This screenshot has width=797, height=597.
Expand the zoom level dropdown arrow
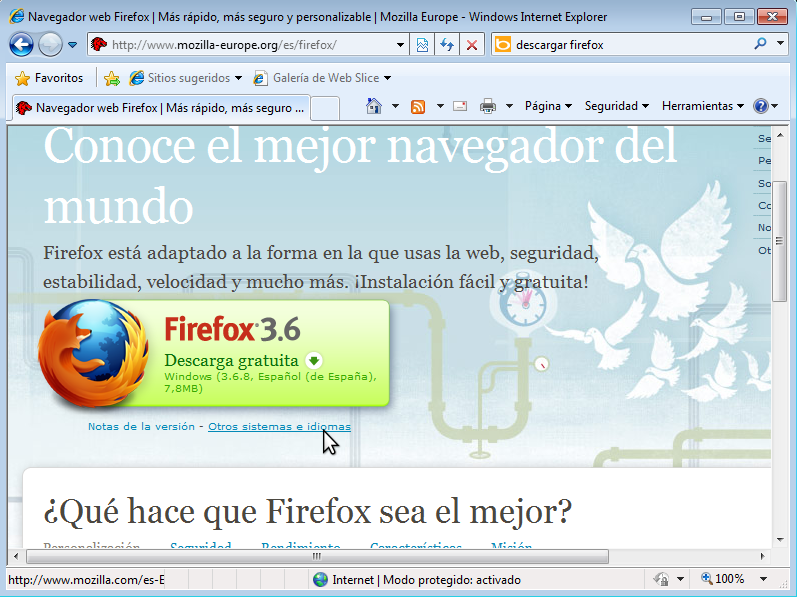763,579
